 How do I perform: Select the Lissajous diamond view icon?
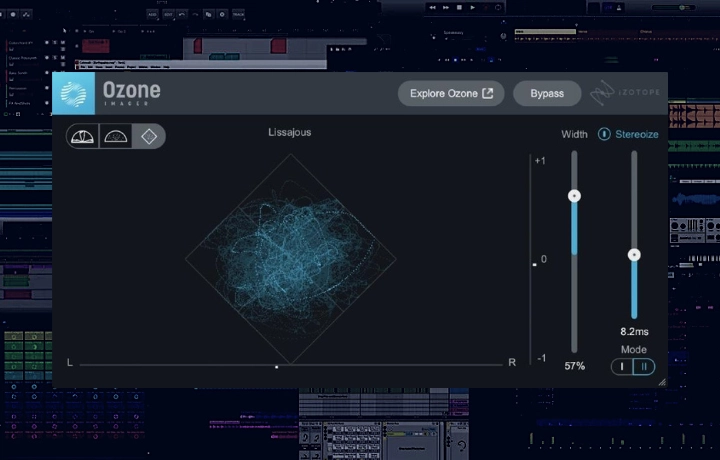[149, 136]
